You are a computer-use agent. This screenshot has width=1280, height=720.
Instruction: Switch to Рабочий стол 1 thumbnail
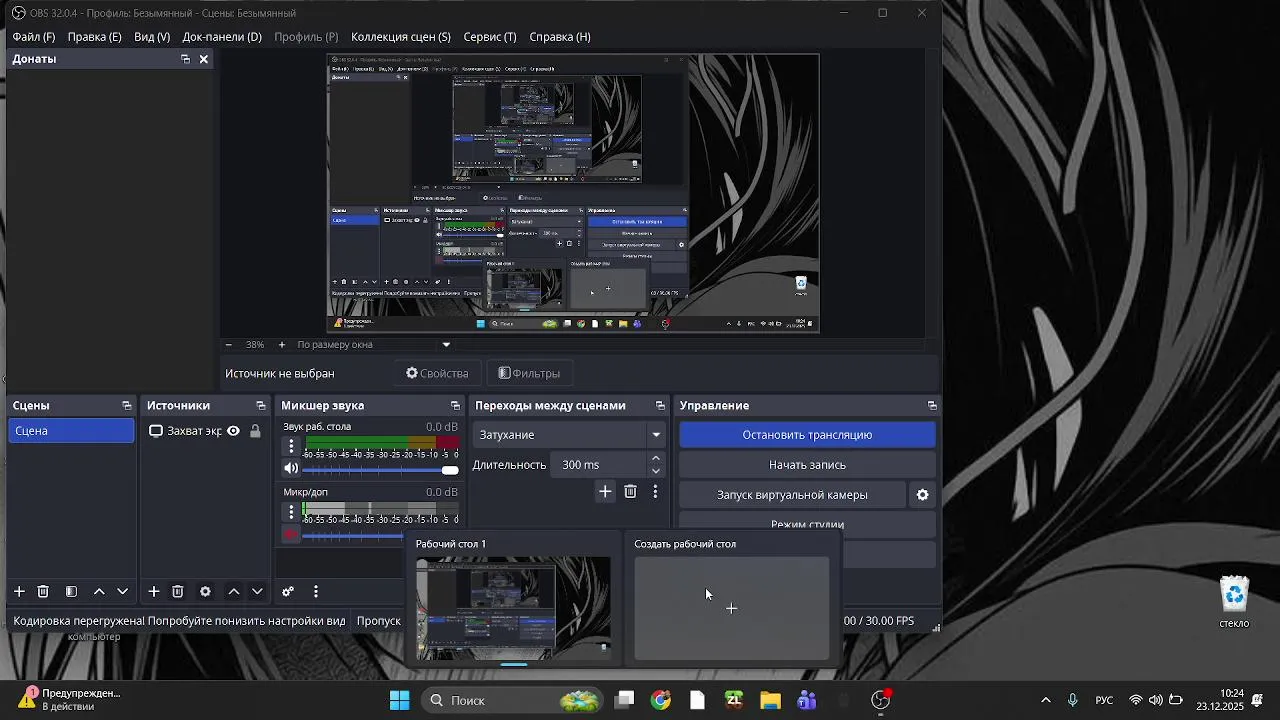point(513,608)
